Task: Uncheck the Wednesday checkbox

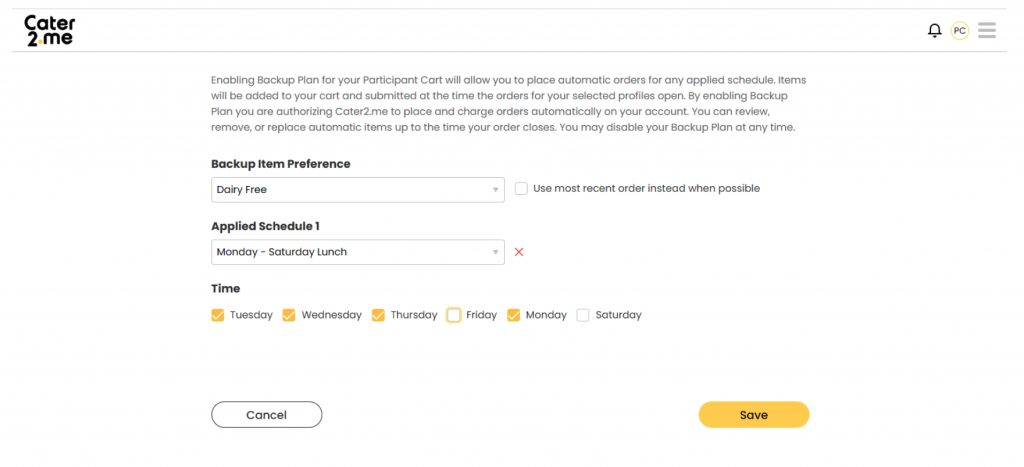Action: [289, 315]
